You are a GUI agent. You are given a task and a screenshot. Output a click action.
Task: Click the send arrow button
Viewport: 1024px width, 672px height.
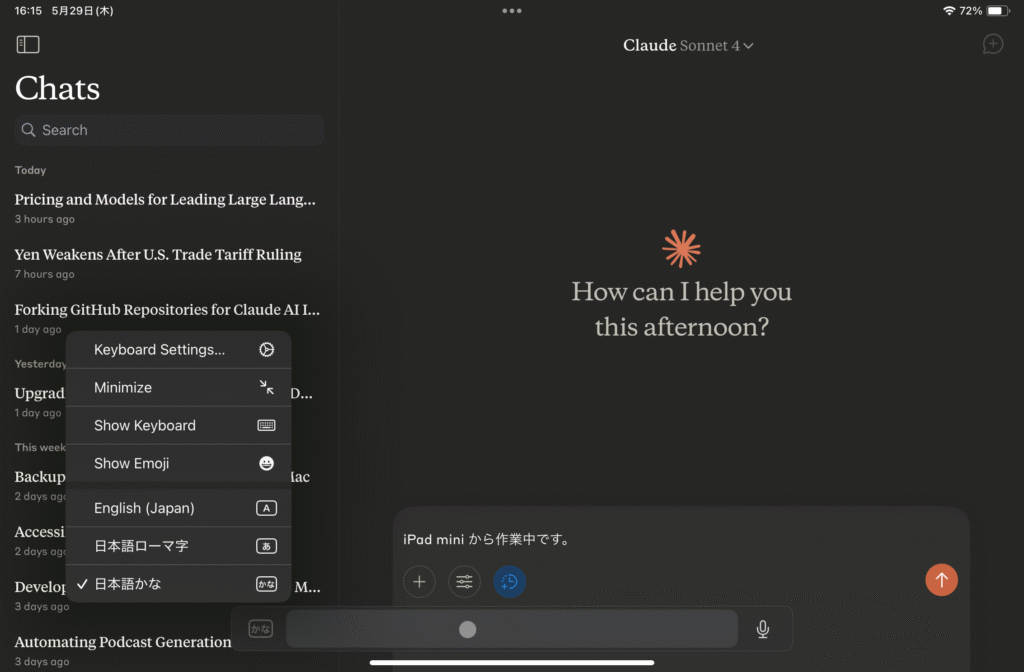click(x=941, y=579)
